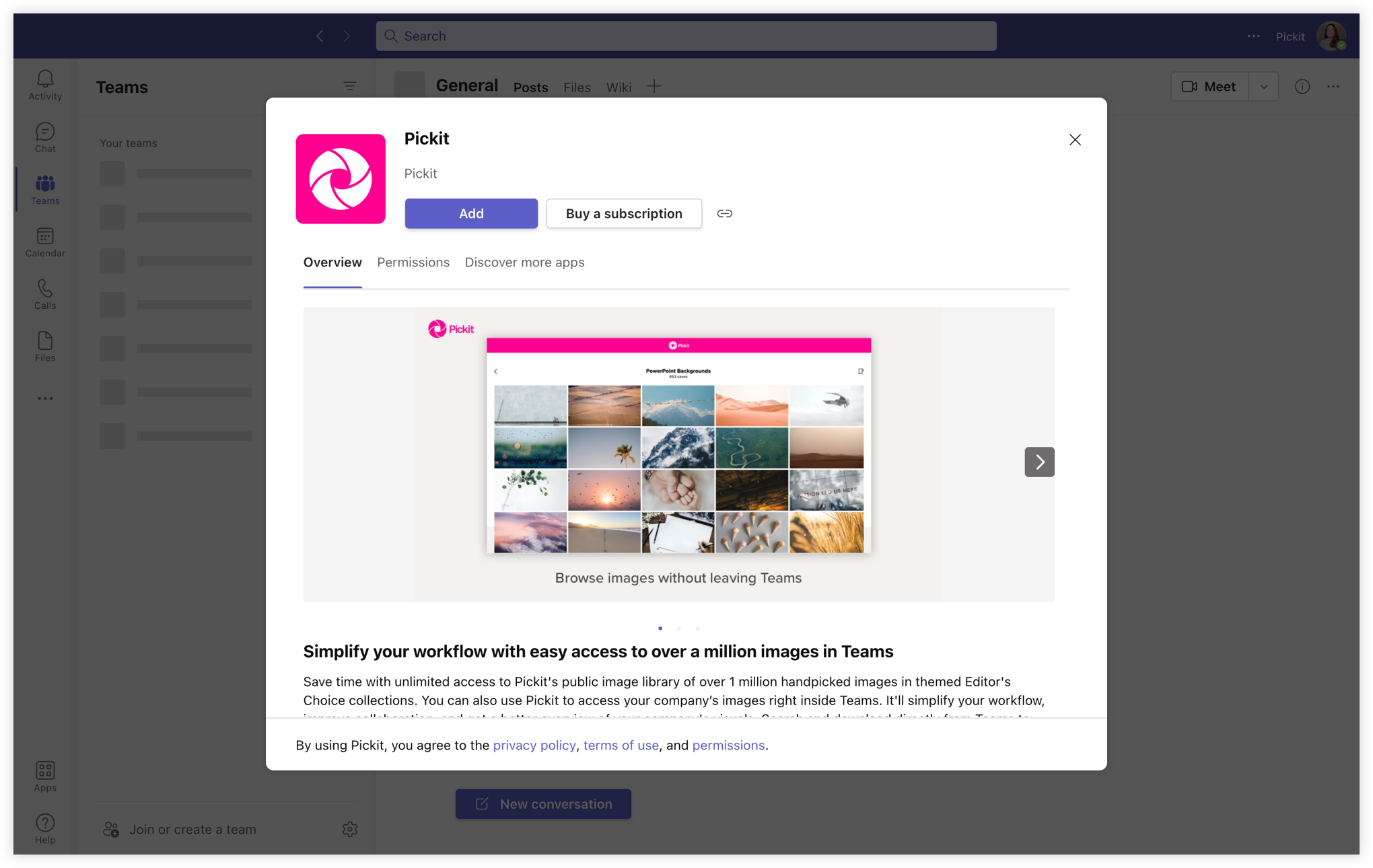The image size is (1373, 868).
Task: Click the next arrow on carousel
Action: tap(1039, 462)
